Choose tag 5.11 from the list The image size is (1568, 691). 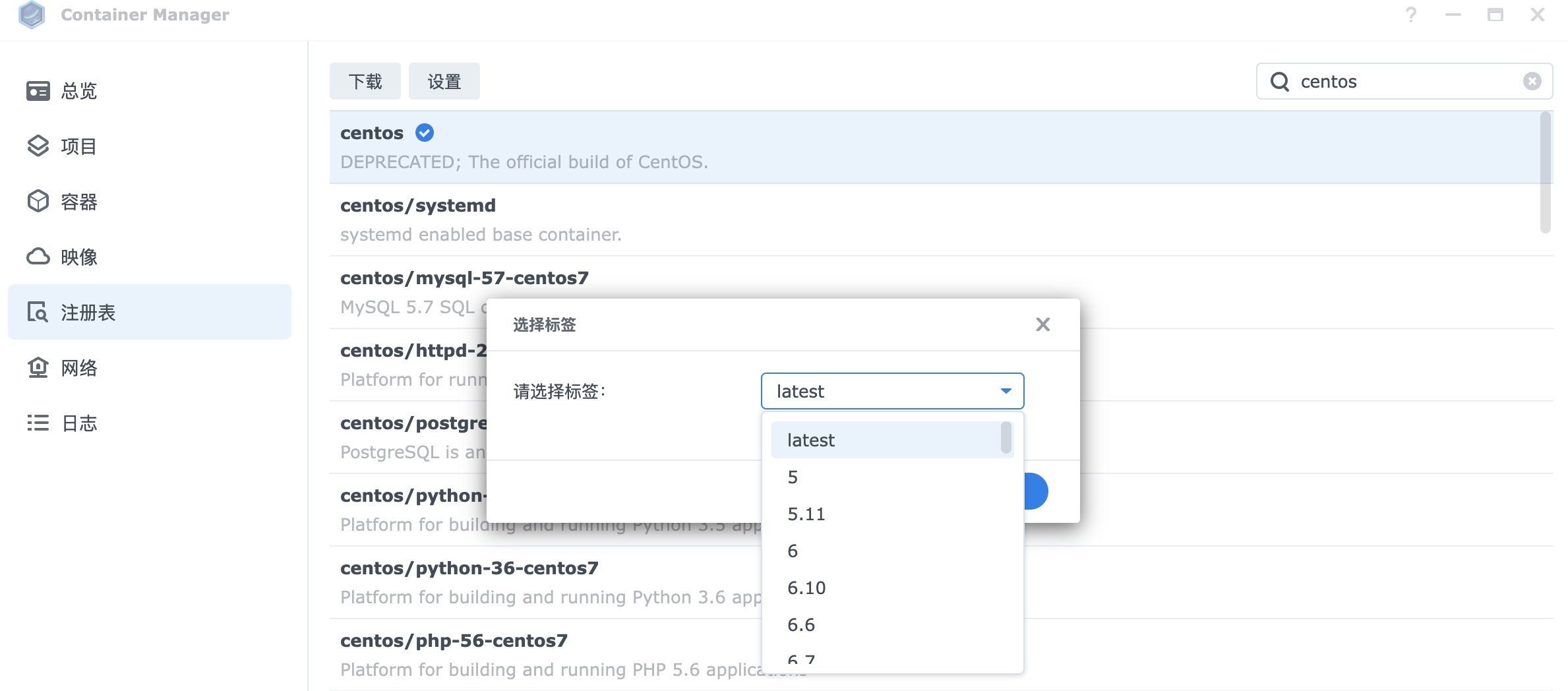(x=806, y=514)
